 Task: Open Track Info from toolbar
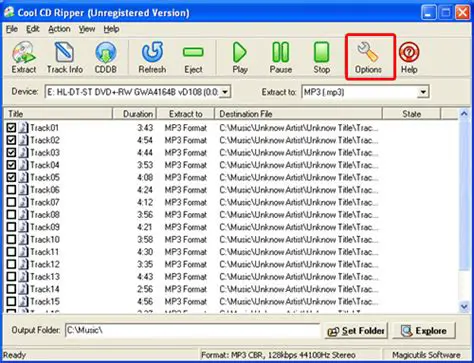coord(65,57)
